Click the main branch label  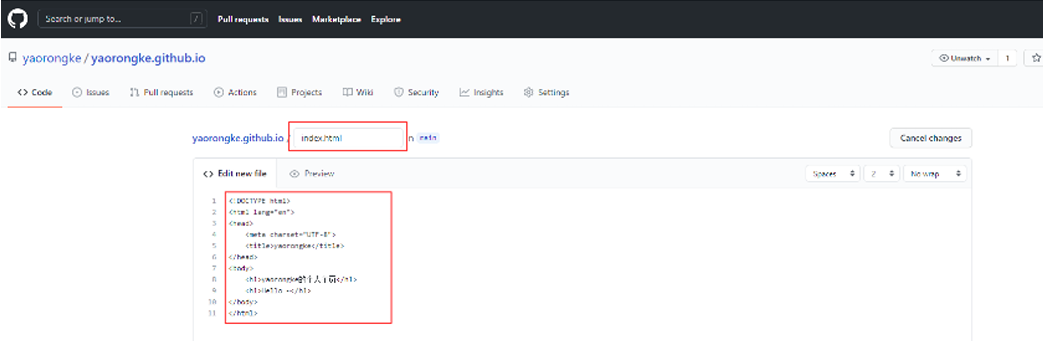click(x=429, y=138)
